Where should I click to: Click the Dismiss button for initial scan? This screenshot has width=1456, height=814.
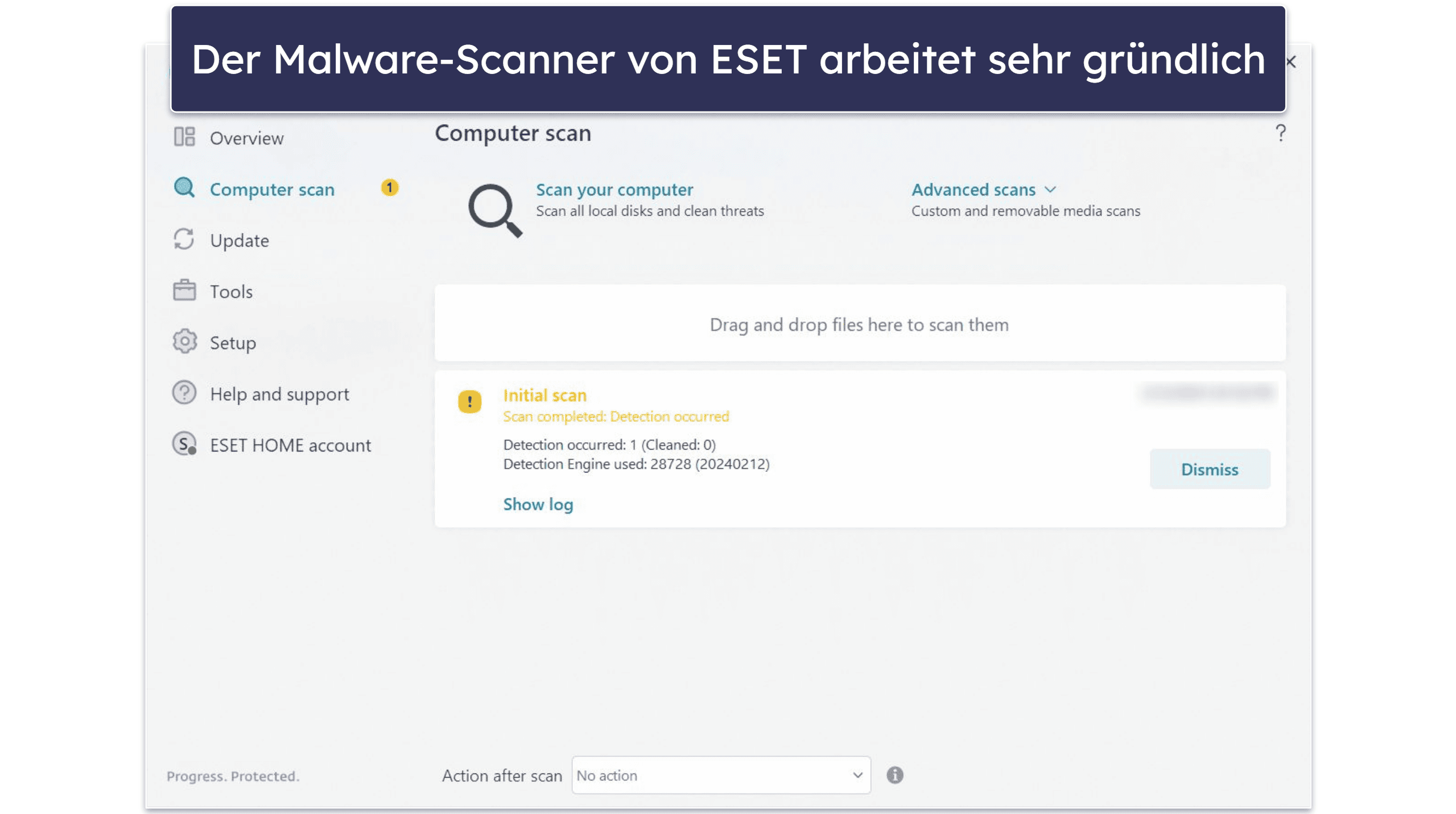pos(1210,469)
